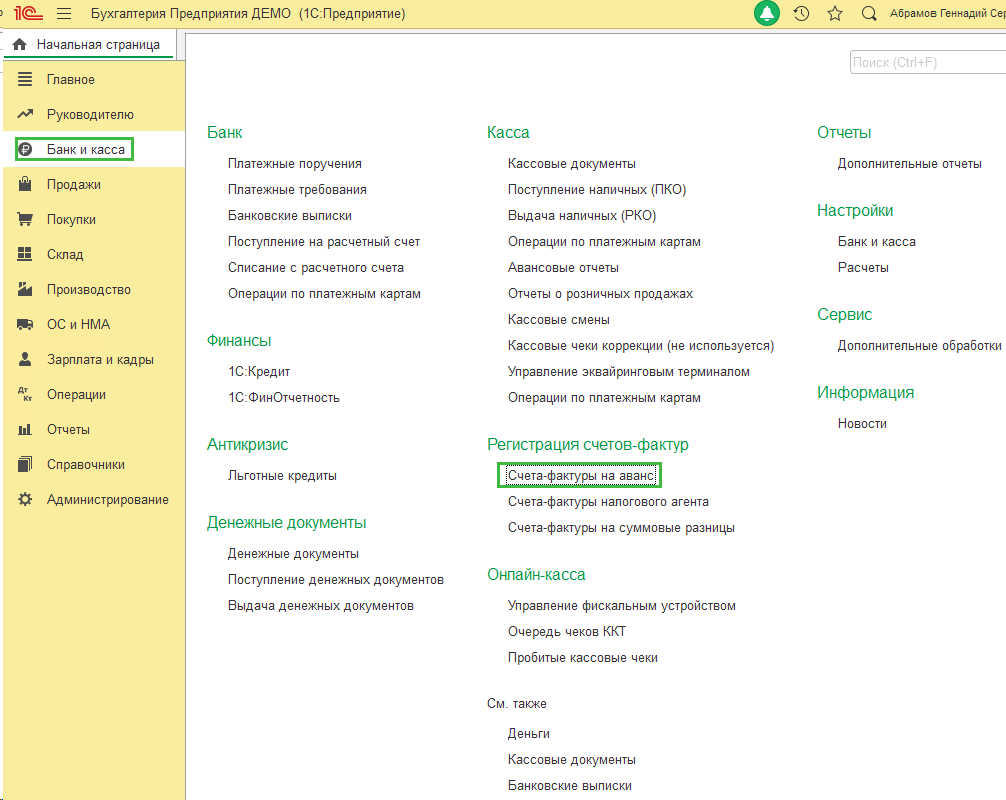Open Льготные кредиты

pos(282,475)
